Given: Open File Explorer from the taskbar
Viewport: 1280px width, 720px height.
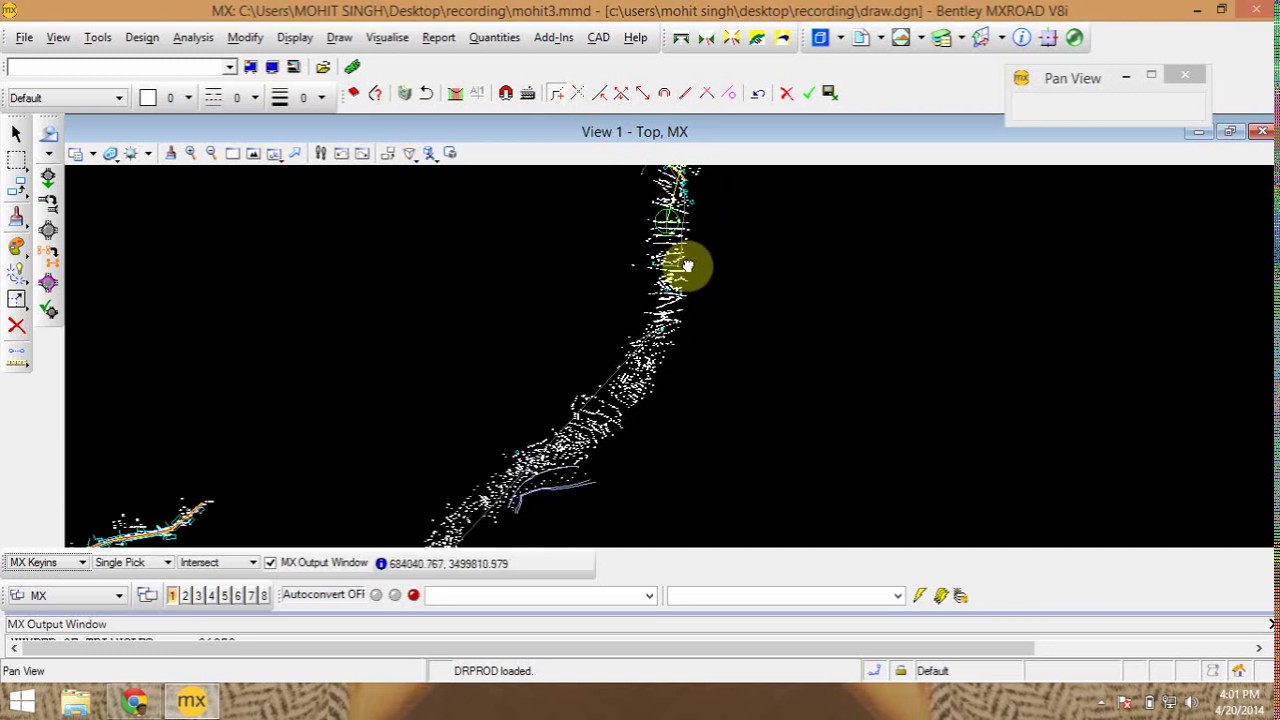Looking at the screenshot, I should click(x=76, y=701).
